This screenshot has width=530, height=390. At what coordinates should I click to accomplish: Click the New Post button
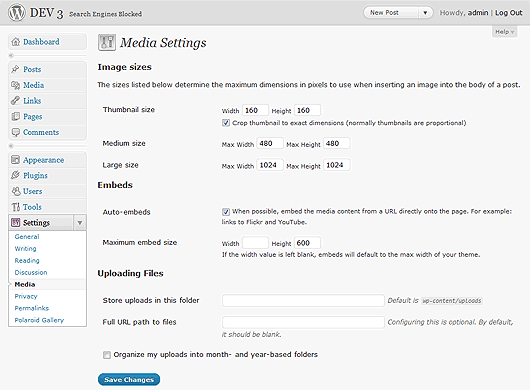(x=391, y=13)
